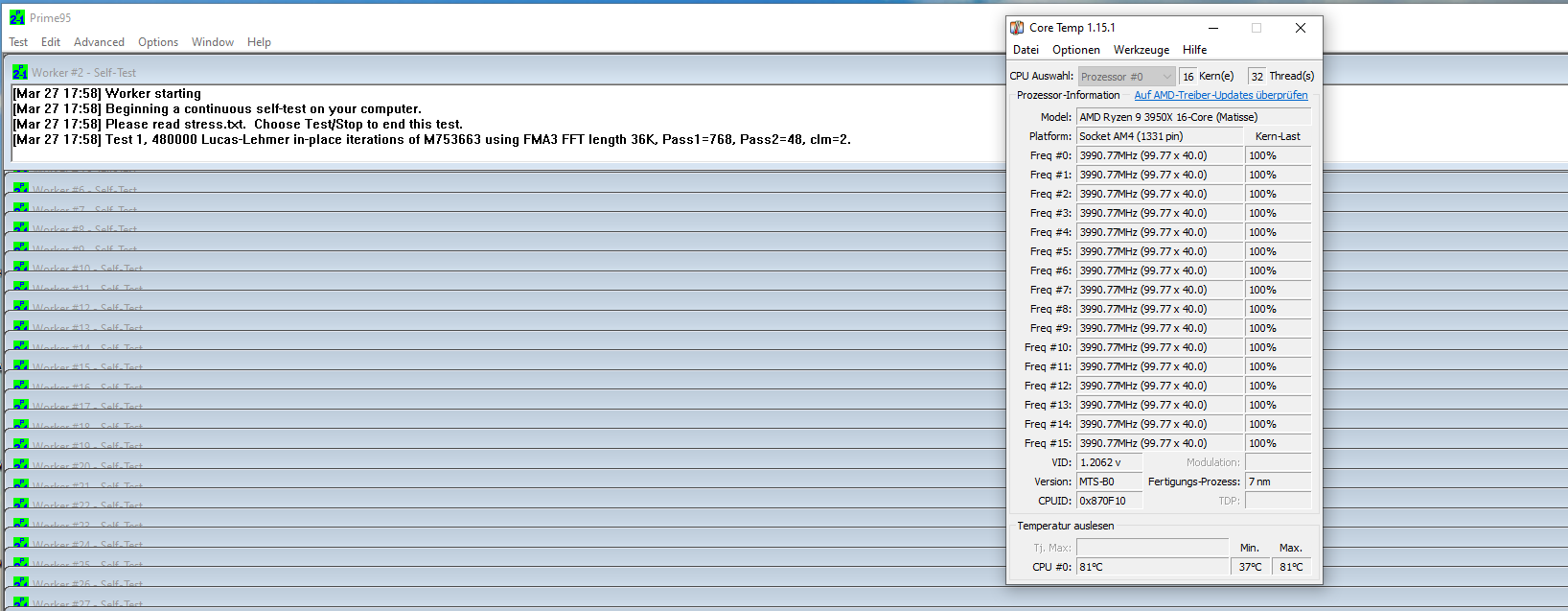The height and width of the screenshot is (611, 1568).
Task: Click the empty Tj. Max field
Action: click(x=1152, y=547)
